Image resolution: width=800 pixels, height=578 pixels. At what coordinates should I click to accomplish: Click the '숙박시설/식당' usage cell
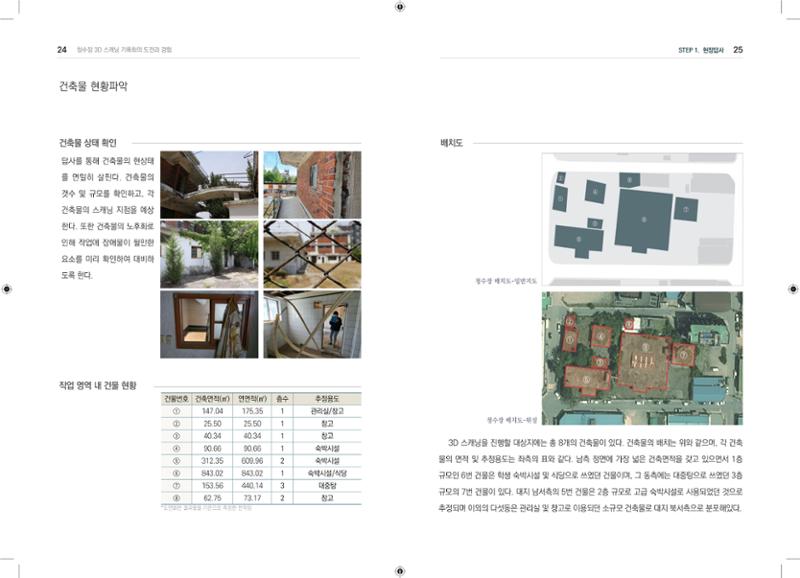[327, 473]
